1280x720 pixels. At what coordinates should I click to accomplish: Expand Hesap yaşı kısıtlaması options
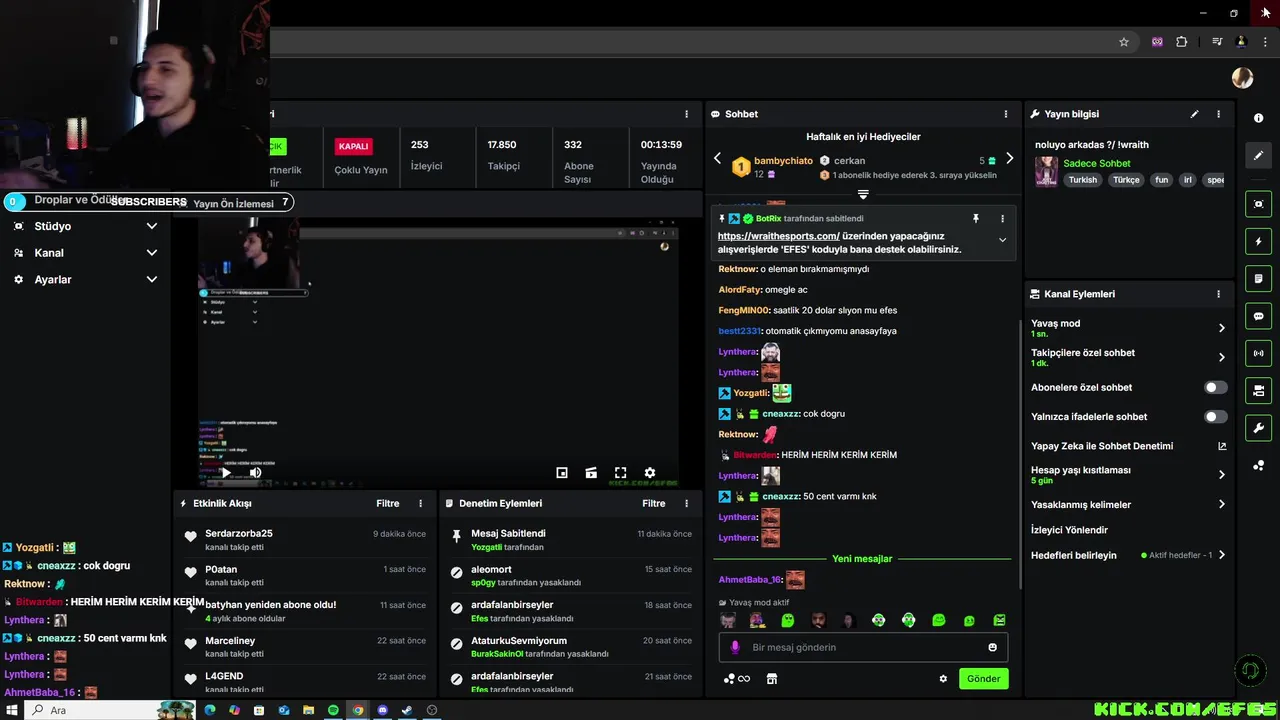click(x=1221, y=475)
